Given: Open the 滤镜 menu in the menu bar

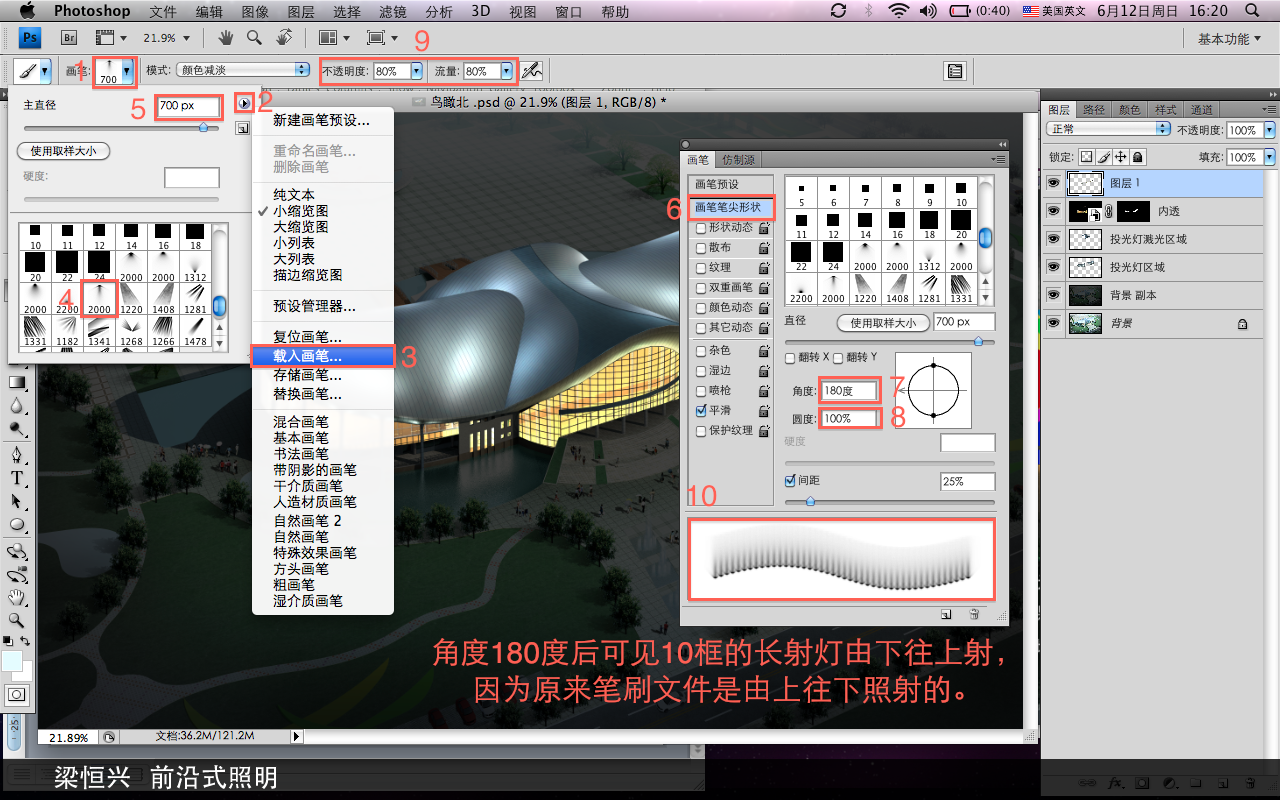Looking at the screenshot, I should click(x=394, y=11).
